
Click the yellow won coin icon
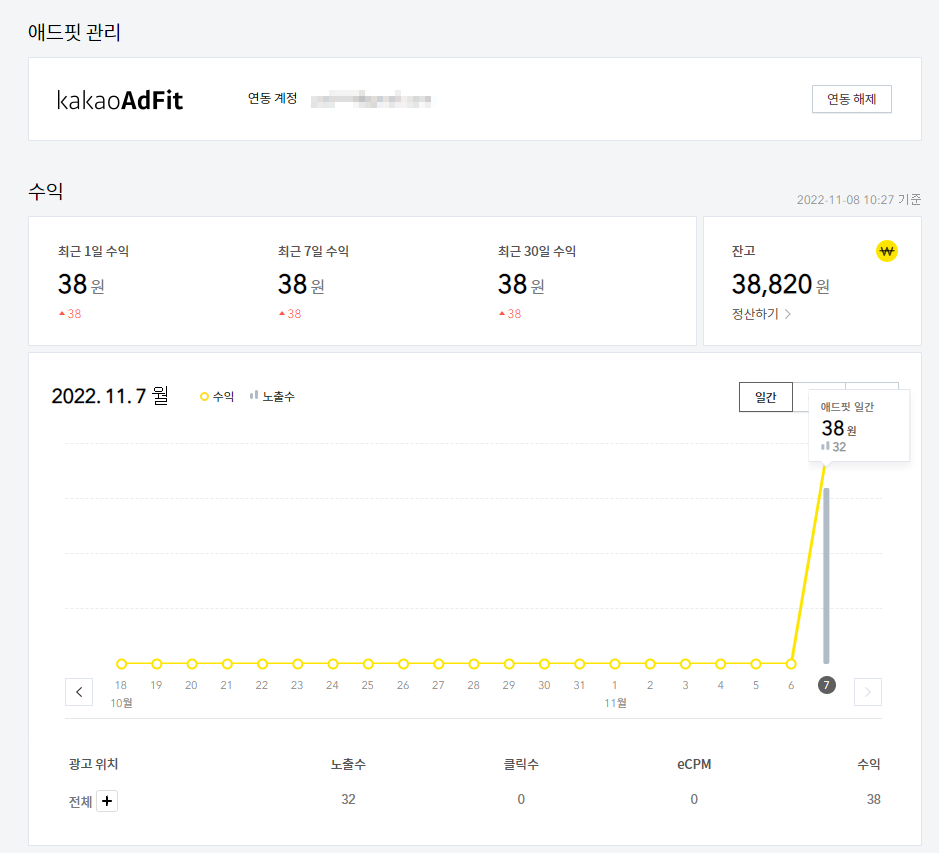886,251
